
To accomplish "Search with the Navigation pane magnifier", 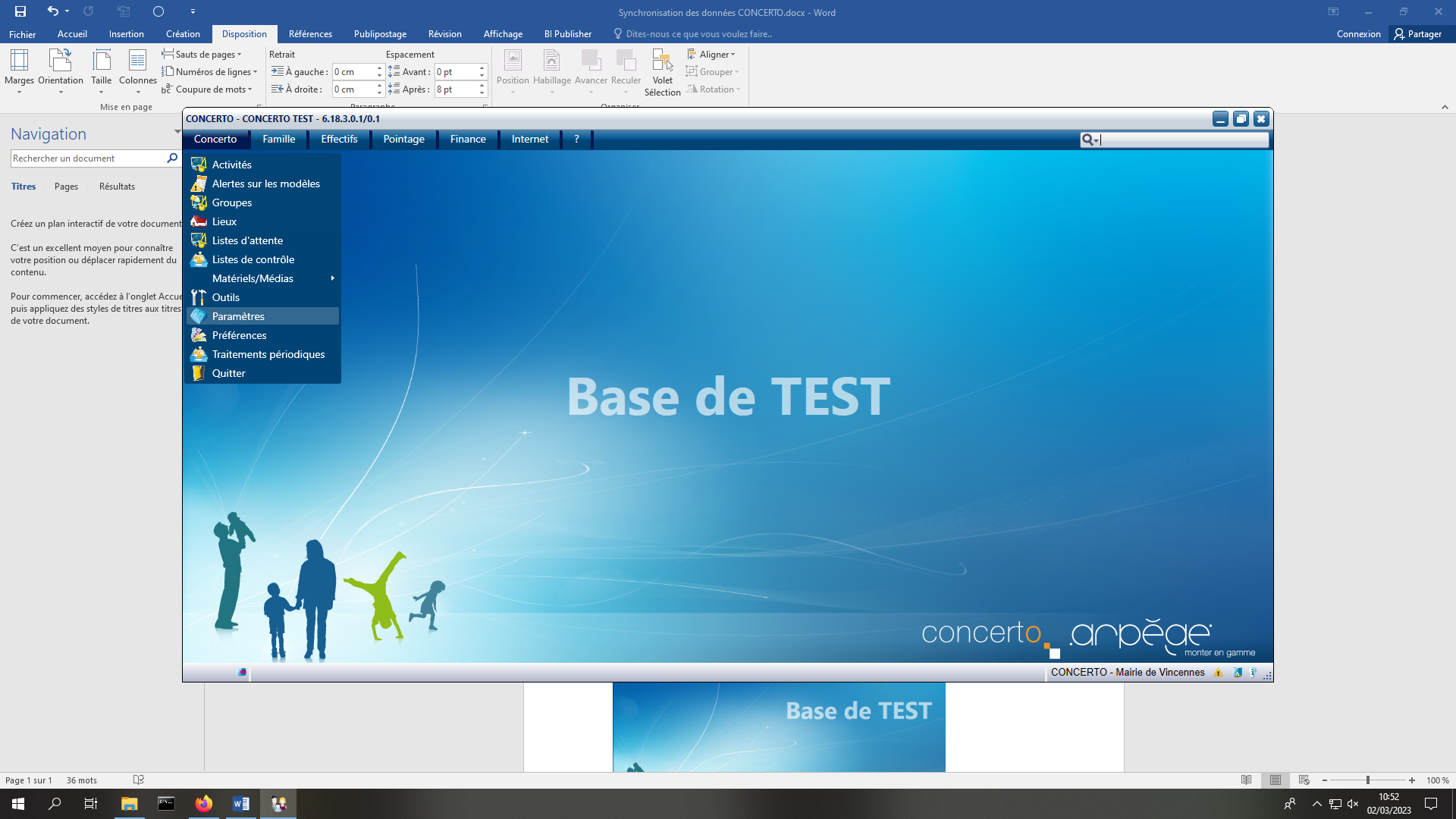I will click(x=172, y=158).
